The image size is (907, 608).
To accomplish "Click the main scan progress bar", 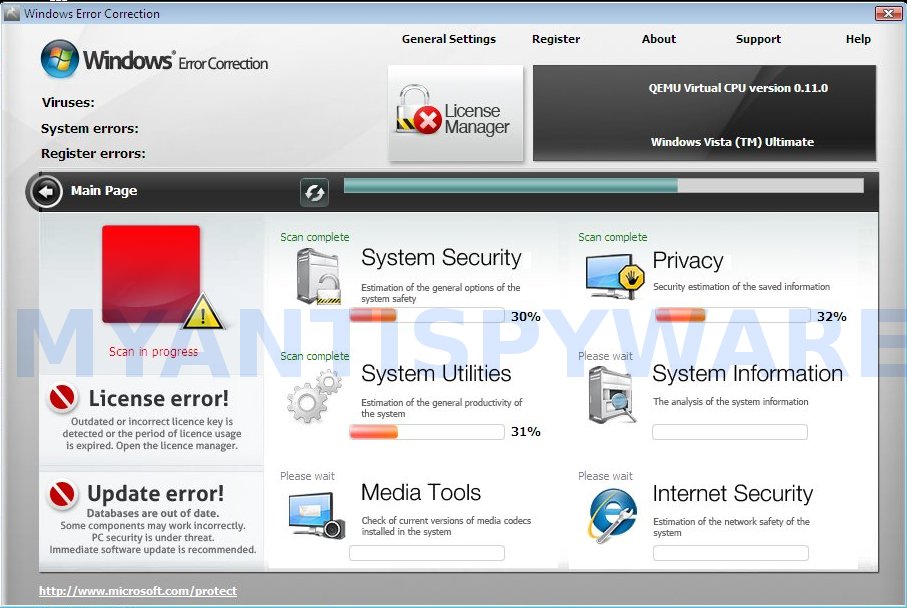I will [603, 186].
